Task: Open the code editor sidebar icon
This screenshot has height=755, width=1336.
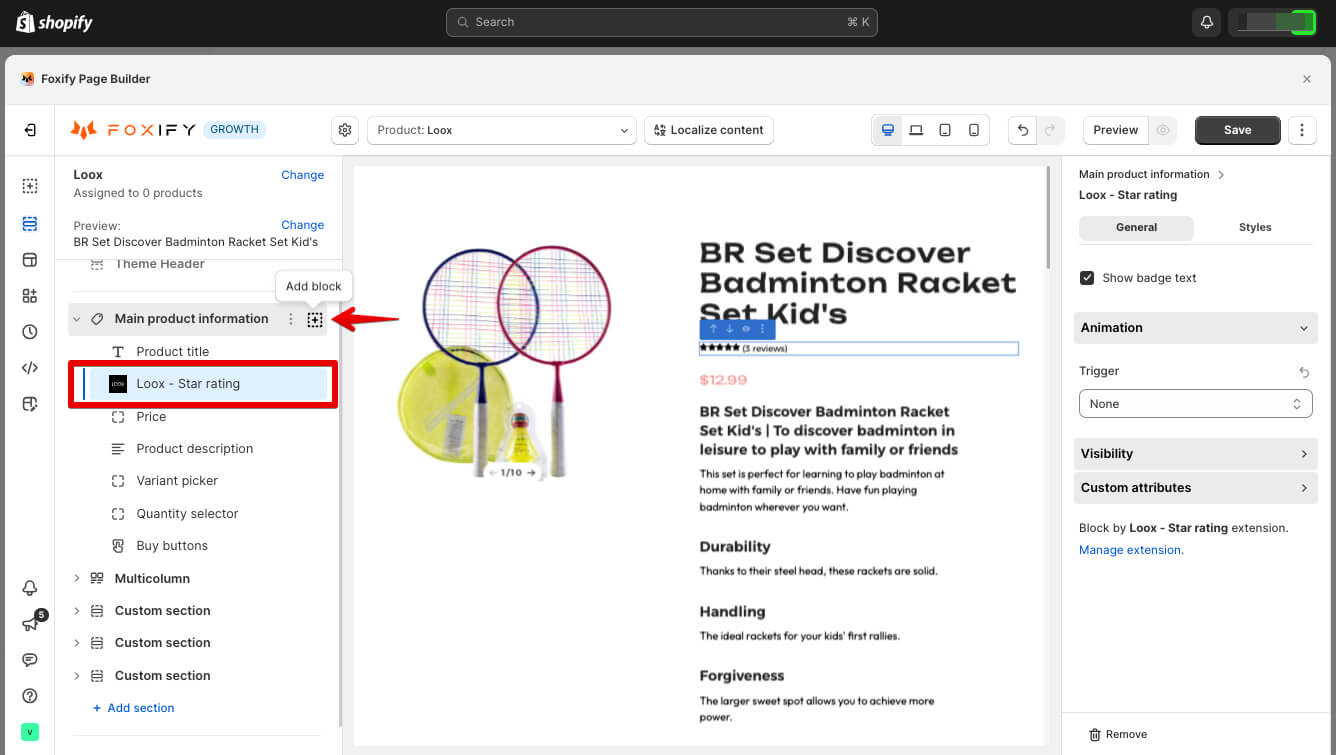Action: click(30, 368)
